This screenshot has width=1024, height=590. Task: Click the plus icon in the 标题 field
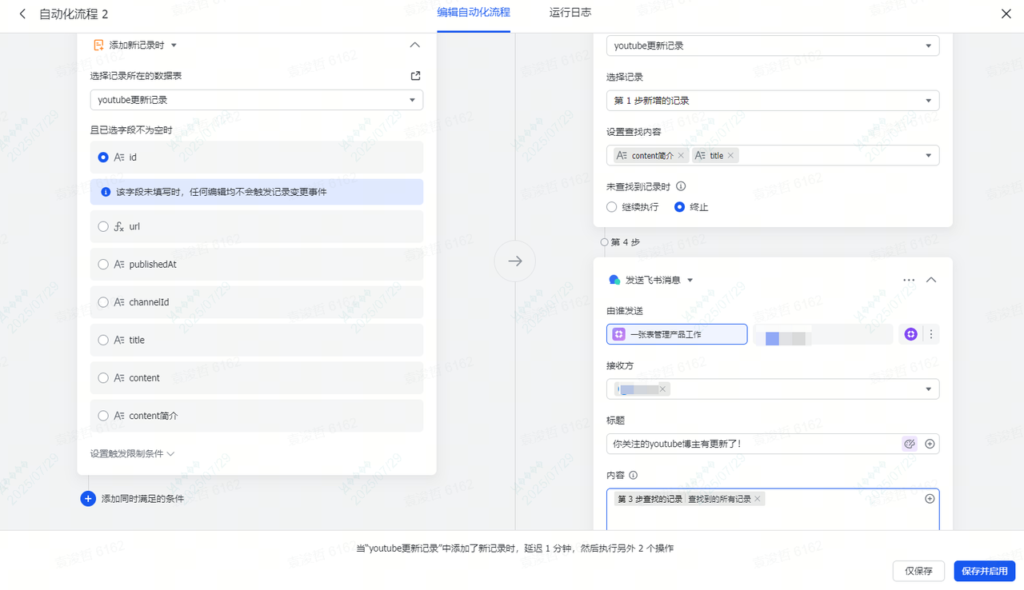(930, 444)
